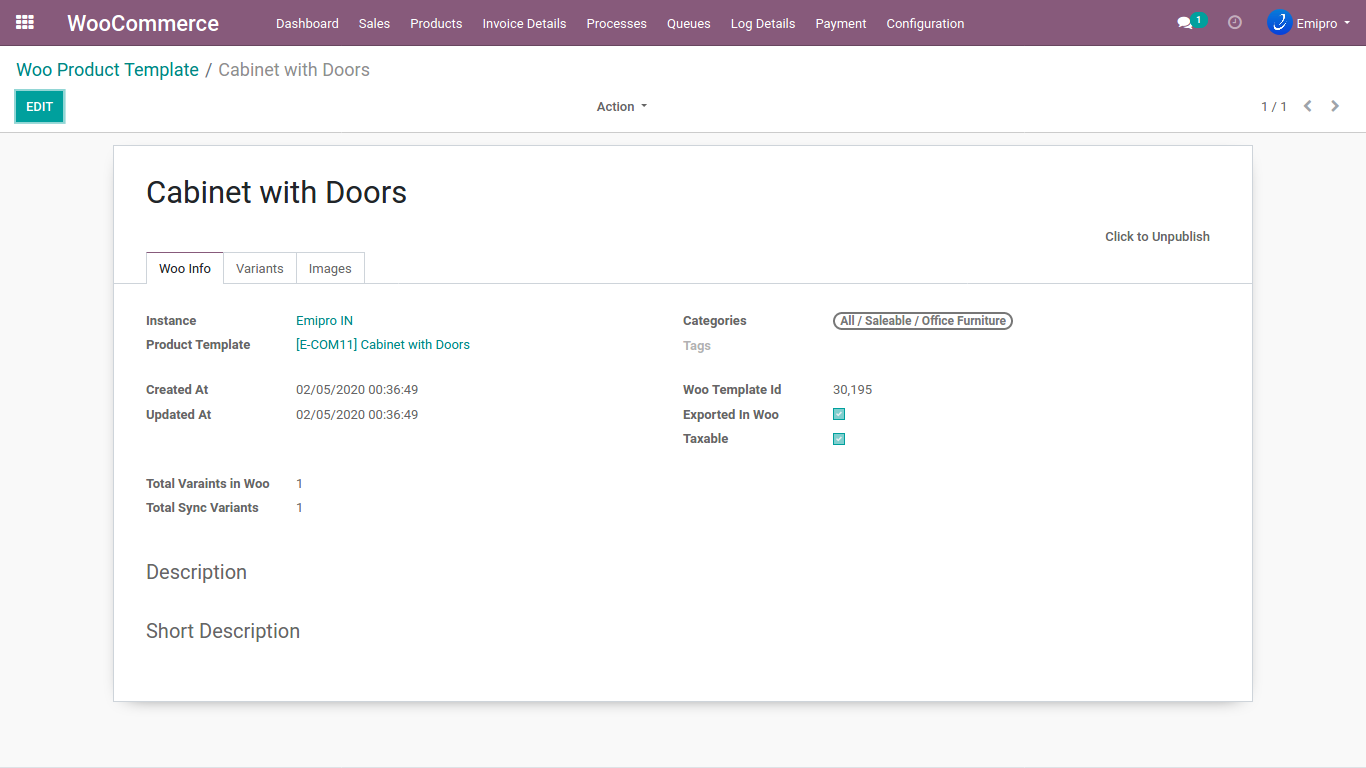Click the Click to Unpublish button
The width and height of the screenshot is (1366, 768).
pos(1157,237)
